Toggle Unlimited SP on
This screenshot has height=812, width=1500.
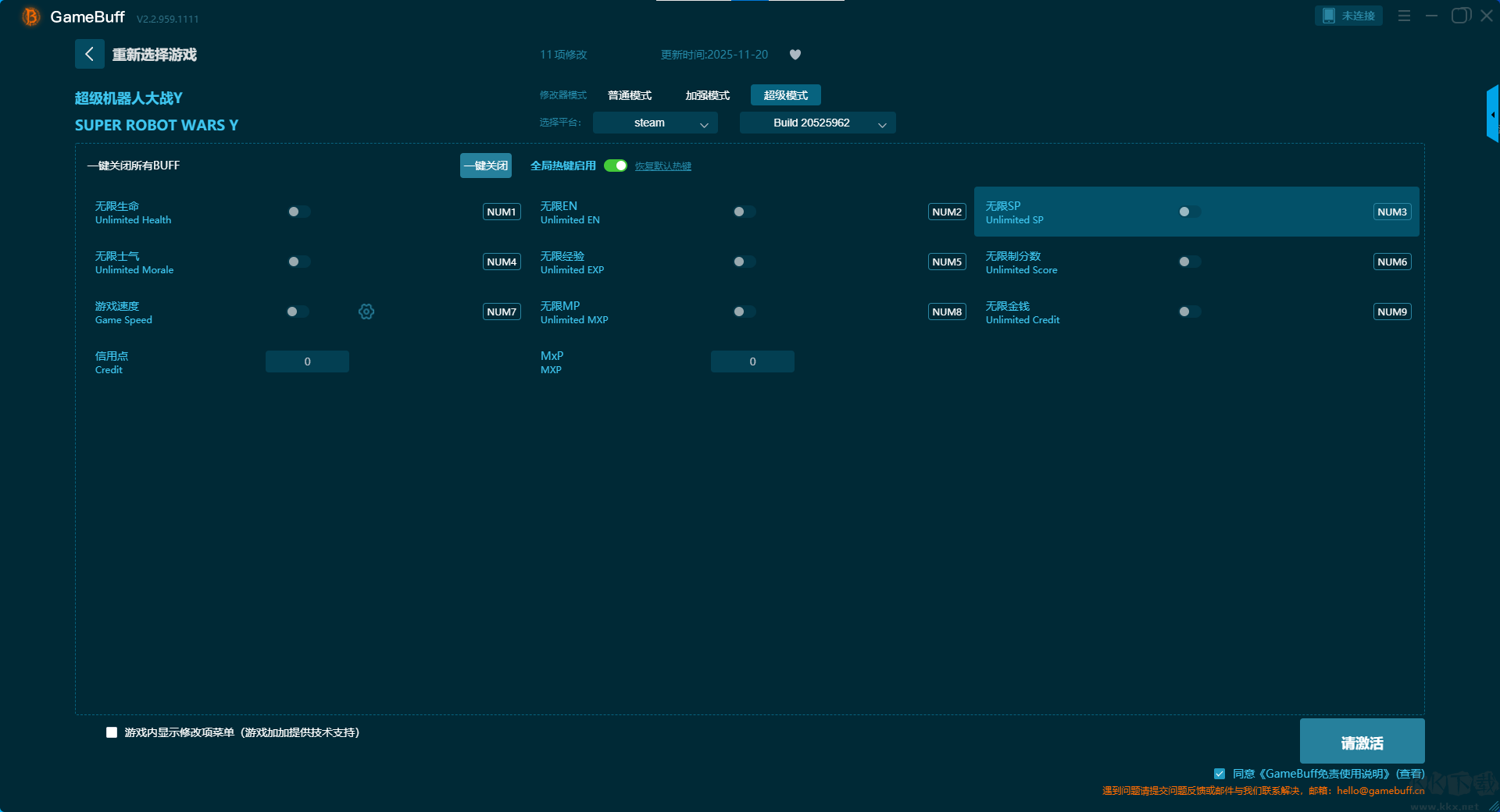(x=1189, y=212)
